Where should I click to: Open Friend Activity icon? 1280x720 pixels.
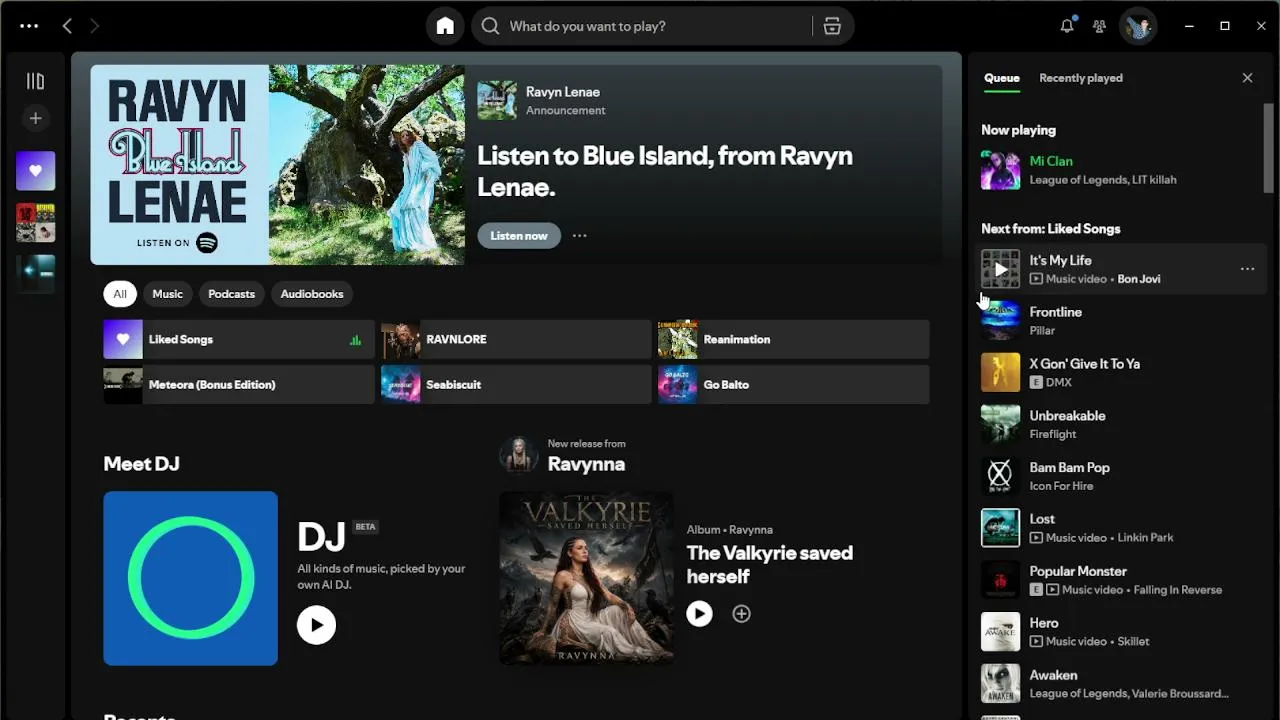click(x=1100, y=26)
